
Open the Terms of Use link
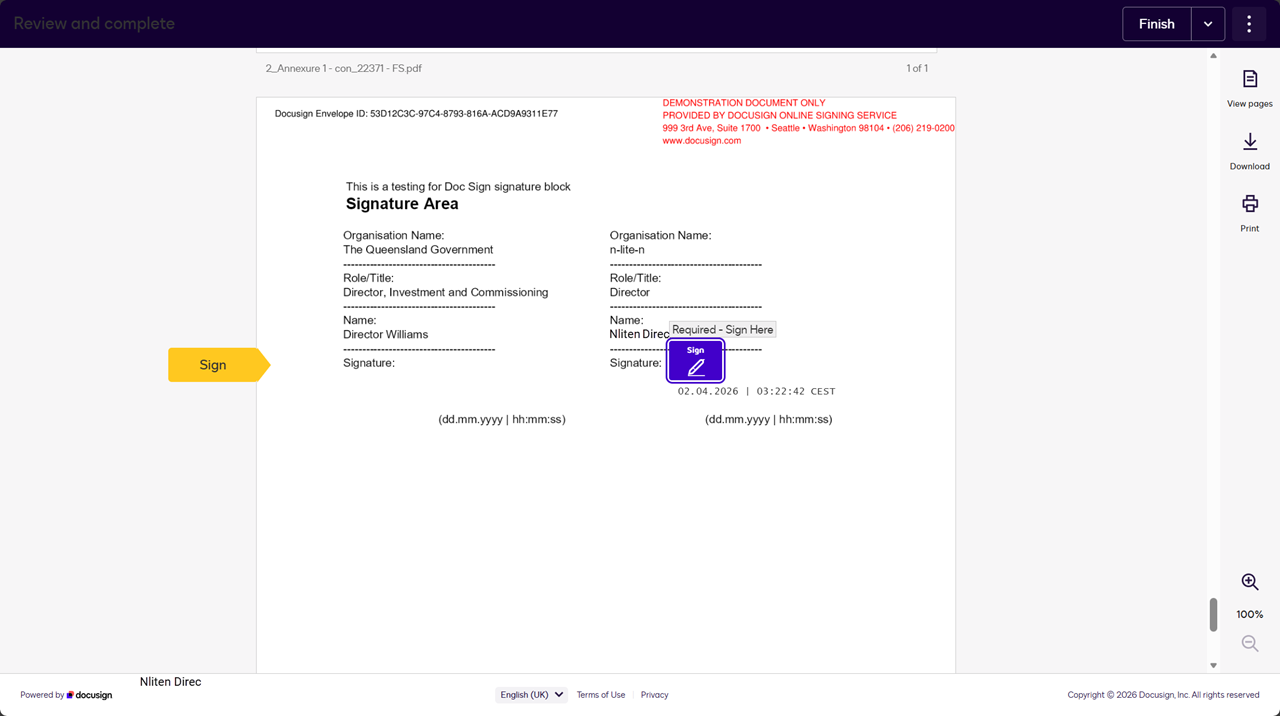pyautogui.click(x=600, y=695)
